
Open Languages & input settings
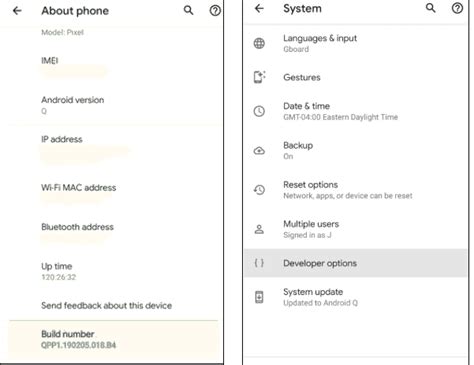point(355,43)
